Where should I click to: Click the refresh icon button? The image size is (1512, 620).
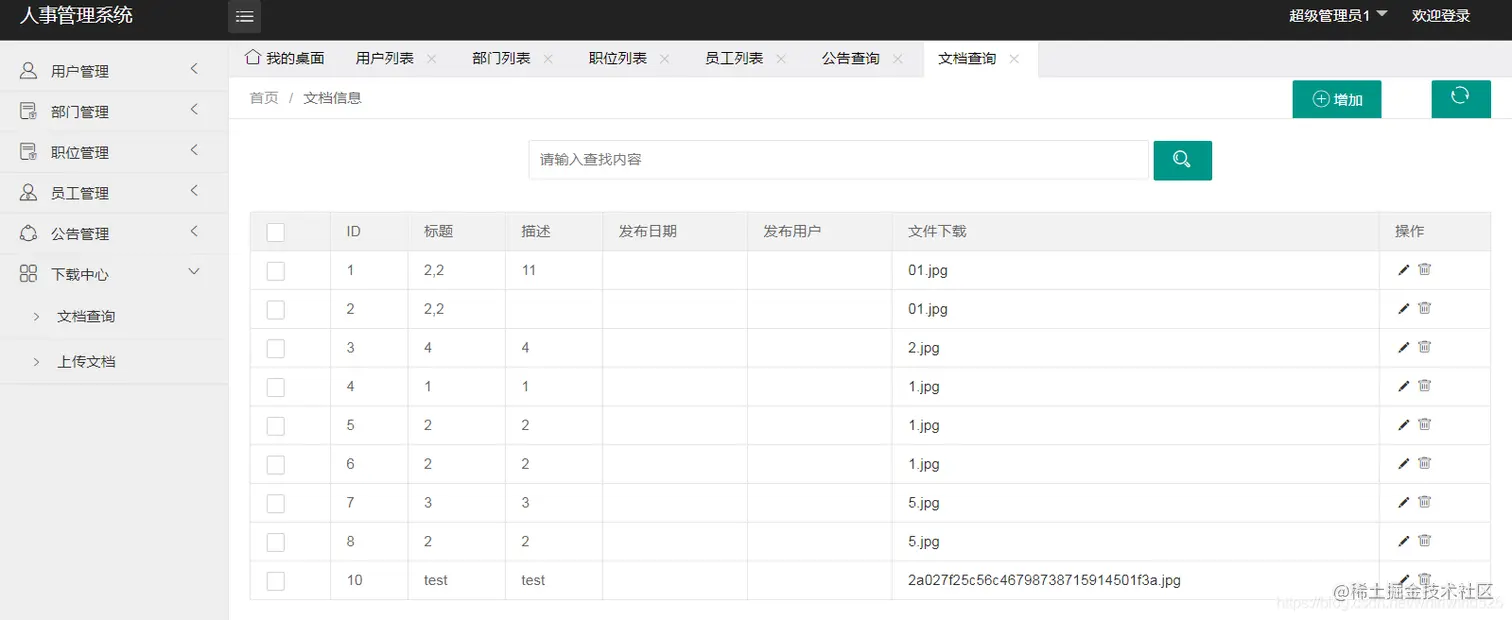coord(1460,98)
